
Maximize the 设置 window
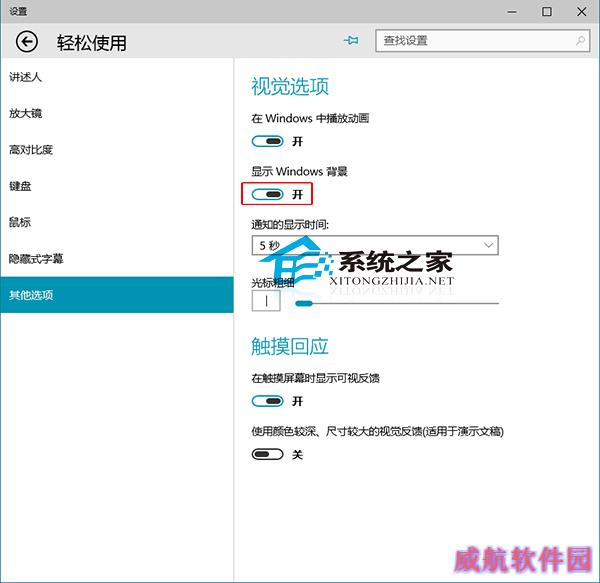pos(547,12)
